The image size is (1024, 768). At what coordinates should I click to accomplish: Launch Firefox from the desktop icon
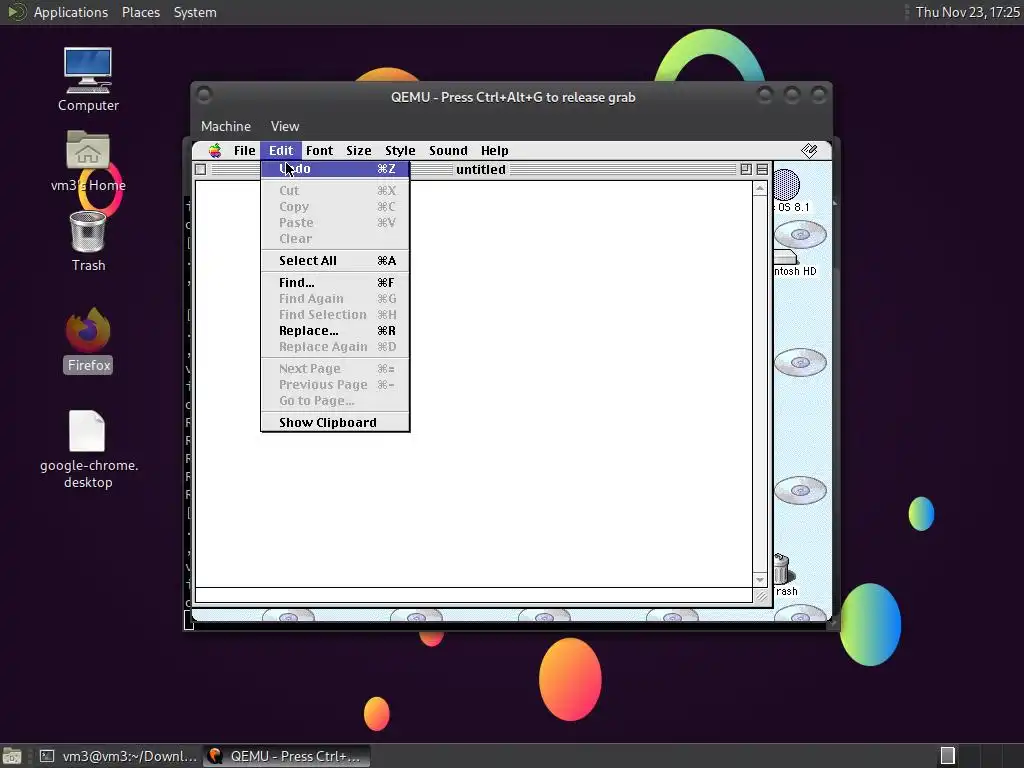(x=88, y=330)
